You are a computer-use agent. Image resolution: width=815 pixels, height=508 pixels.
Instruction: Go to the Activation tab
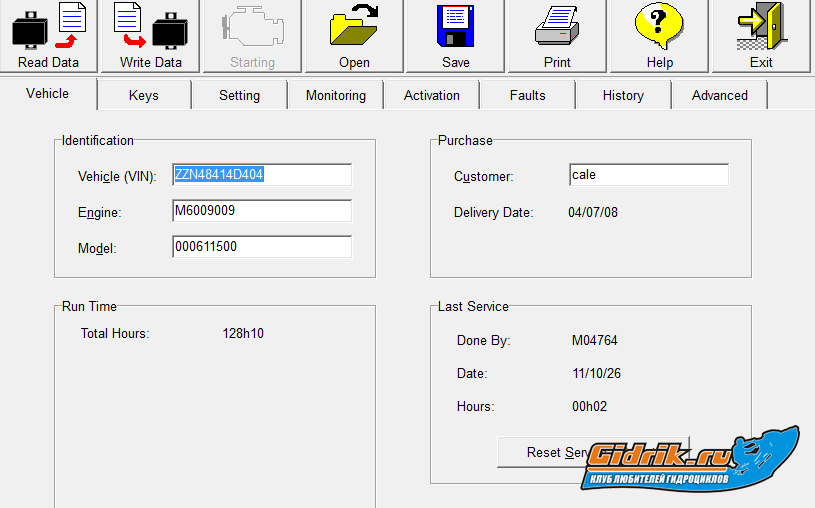click(x=432, y=96)
